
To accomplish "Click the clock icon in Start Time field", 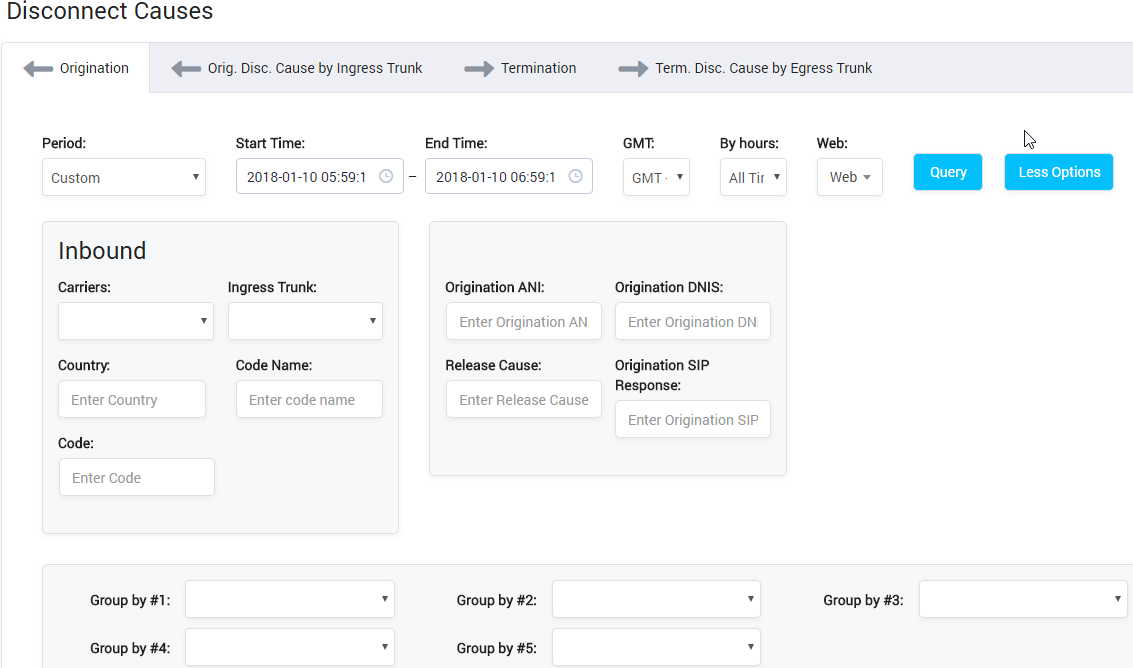I will tap(386, 176).
